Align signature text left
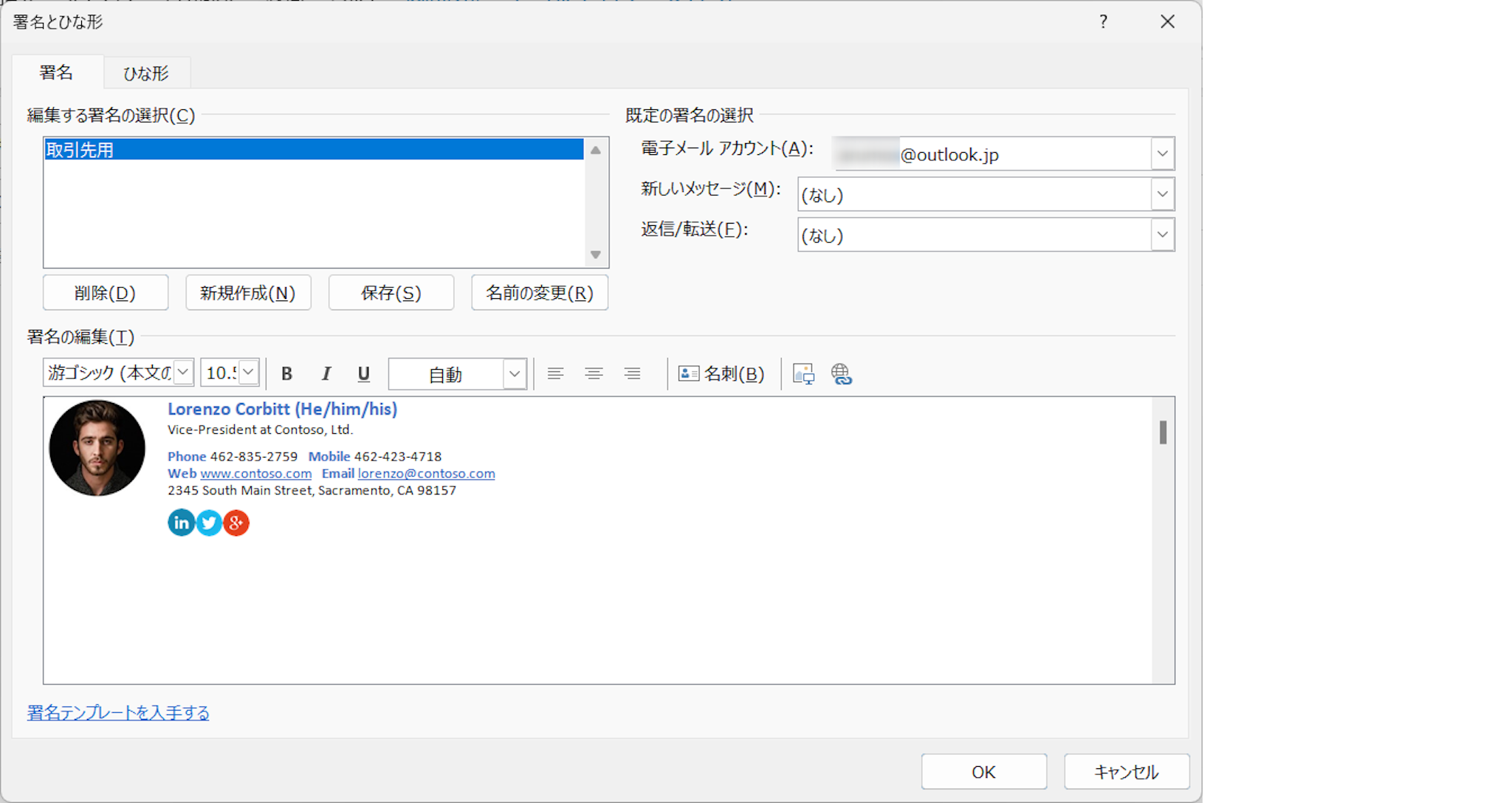 click(x=555, y=374)
